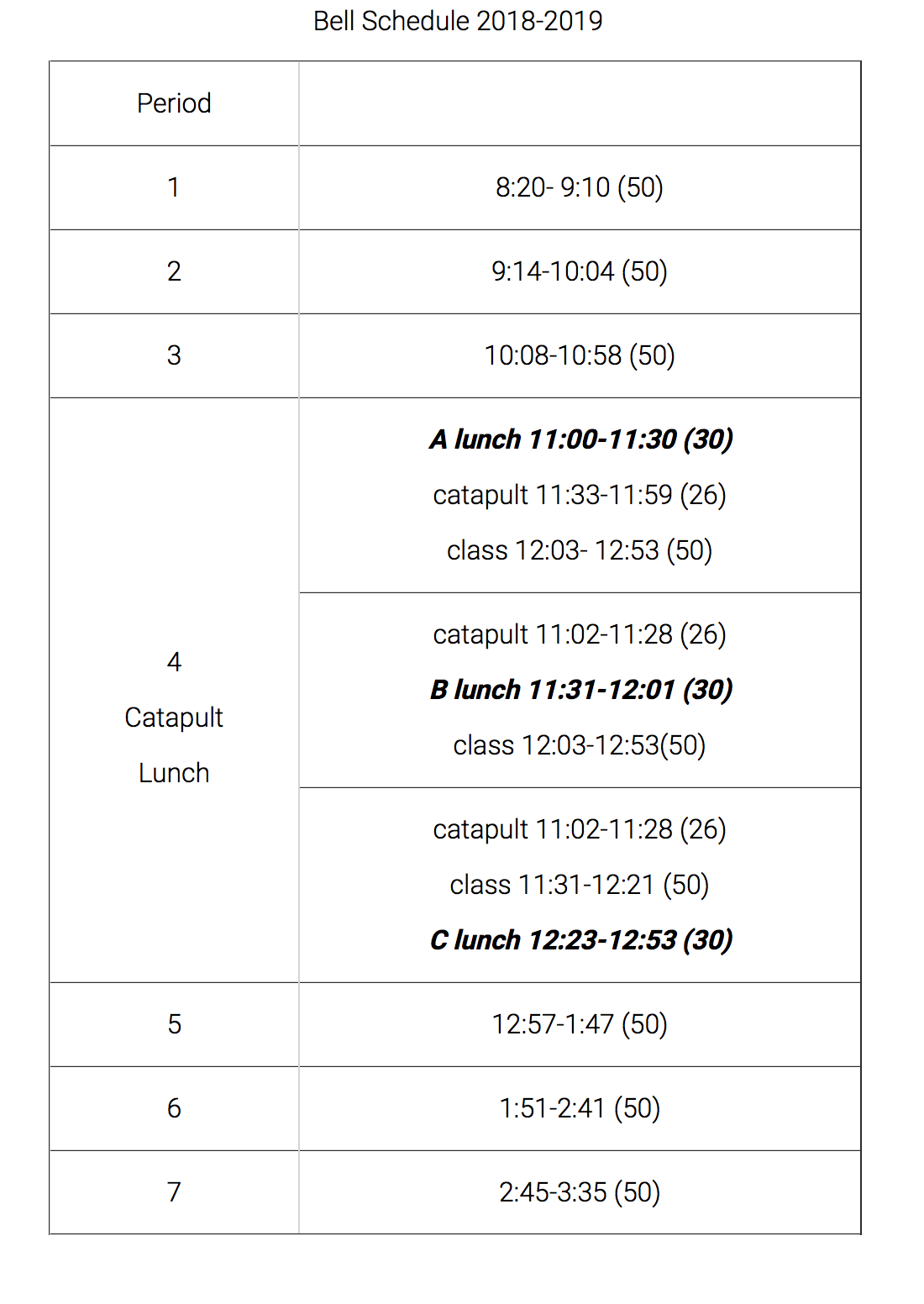Select class 11:31-12:21 (50) text

[x=580, y=885]
